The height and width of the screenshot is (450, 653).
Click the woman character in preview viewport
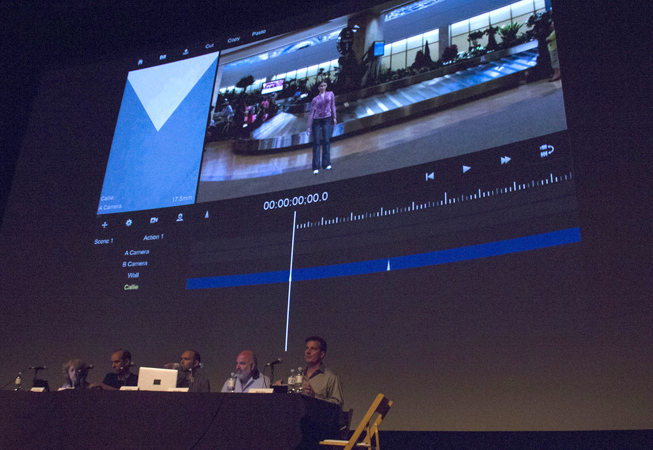click(322, 127)
